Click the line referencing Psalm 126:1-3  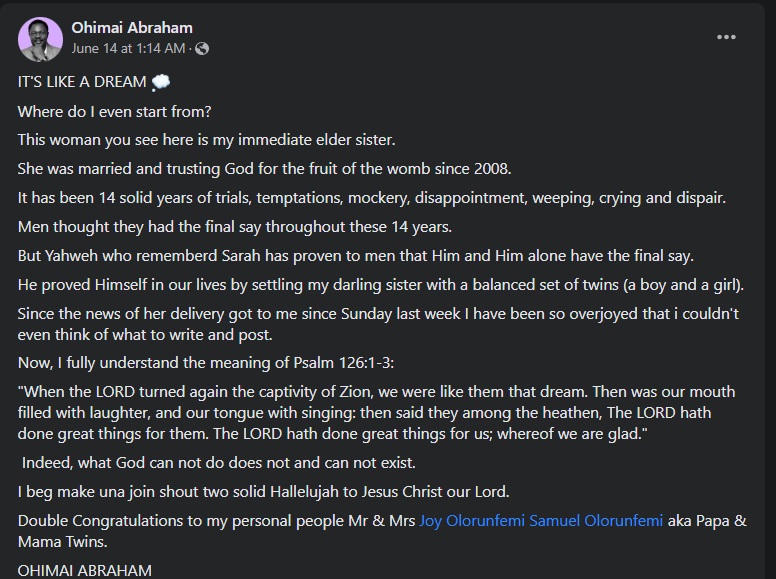(x=206, y=363)
